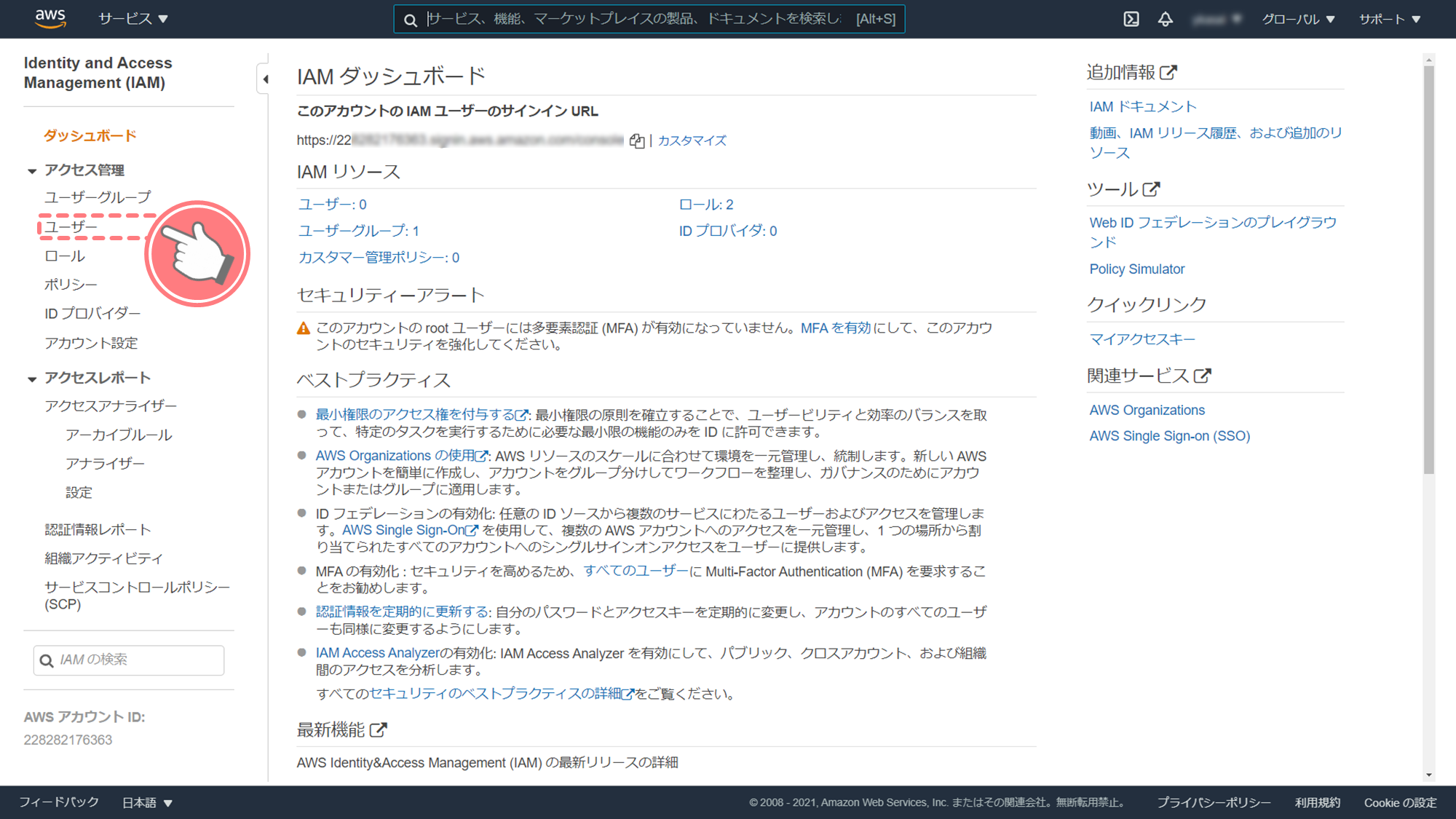Click the external link icon next to 最新機能
The height and width of the screenshot is (819, 1456).
378,729
